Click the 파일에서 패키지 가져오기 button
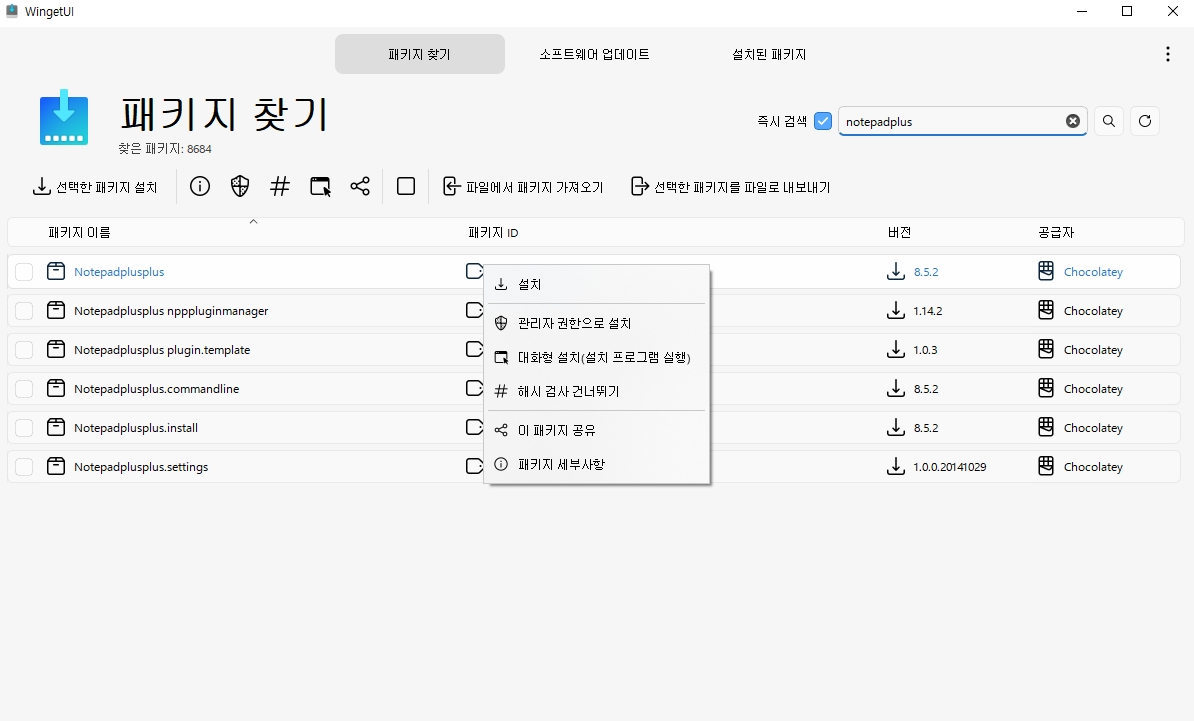Image resolution: width=1194 pixels, height=721 pixels. 524,186
